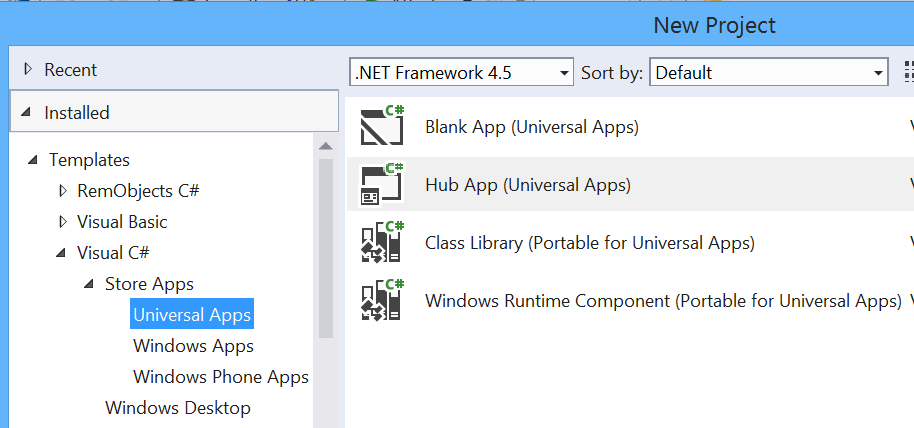The image size is (914, 428).
Task: Open the .NET Framework 4.5 dropdown
Action: click(462, 72)
